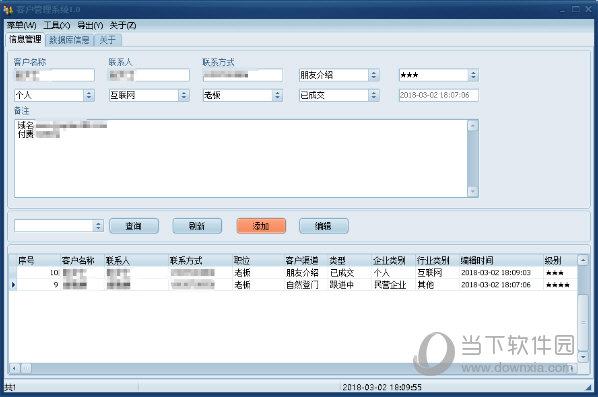The width and height of the screenshot is (598, 397).
Task: Click the row indicator arrow beside row 9
Action: coord(13,284)
